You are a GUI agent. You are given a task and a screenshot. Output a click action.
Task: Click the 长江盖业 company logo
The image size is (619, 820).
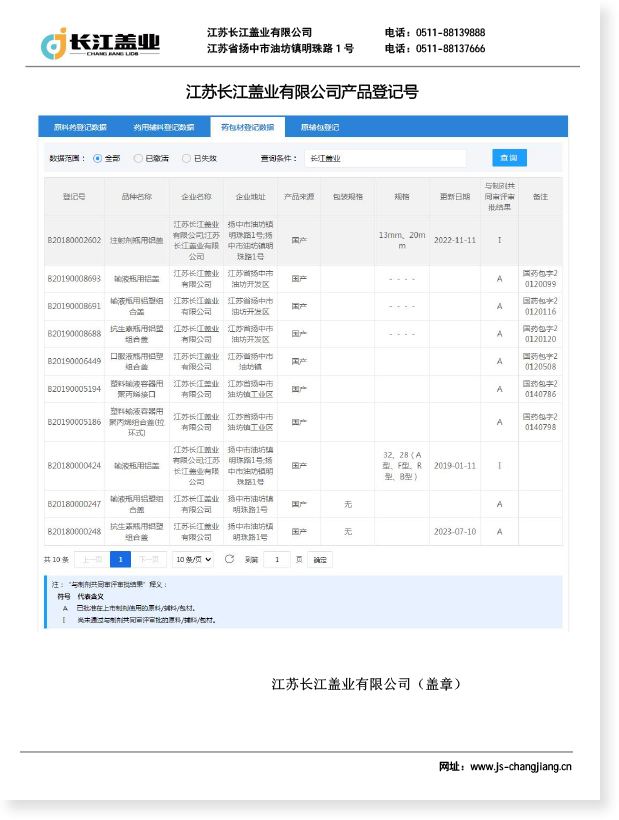click(100, 43)
